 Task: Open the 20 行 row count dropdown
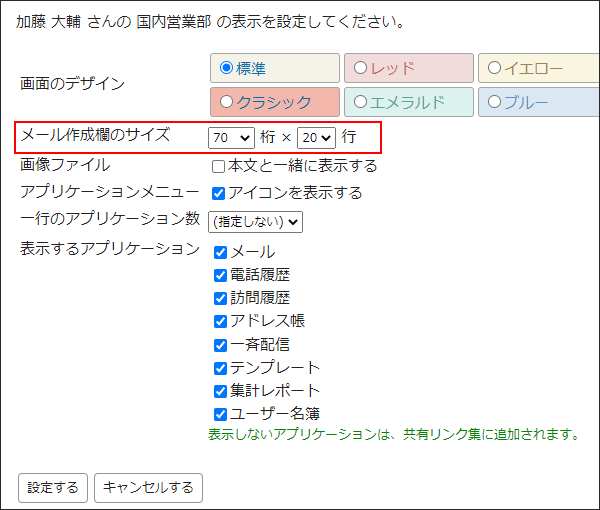click(x=316, y=138)
